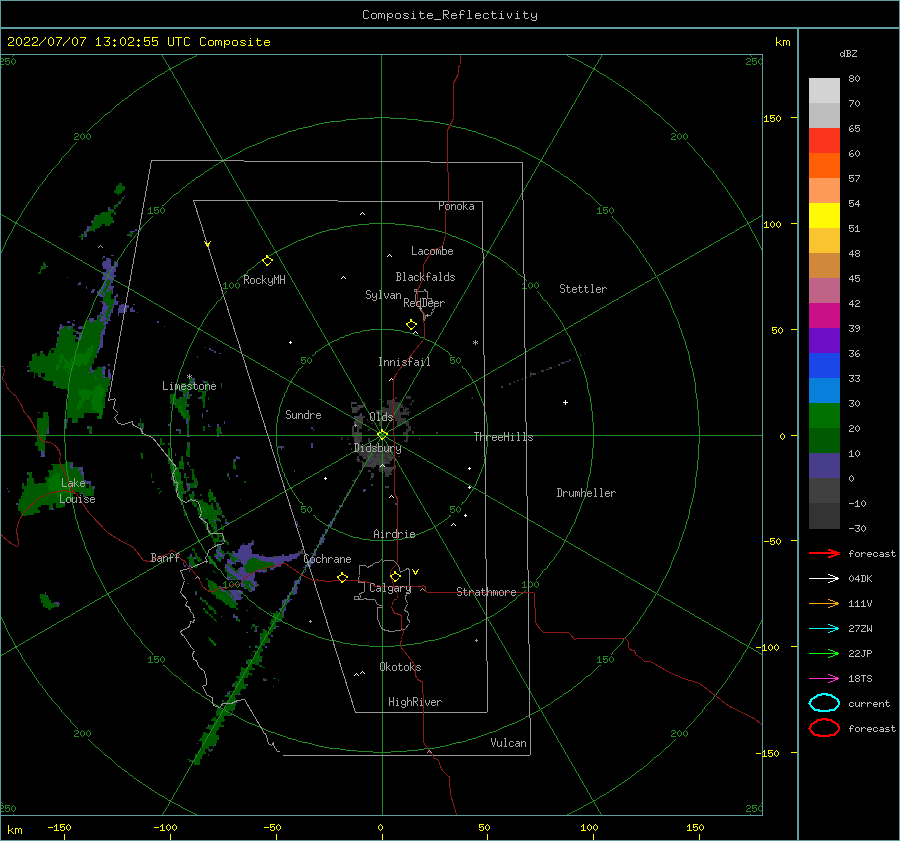Click the white 04DK arrow icon
Image resolution: width=900 pixels, height=841 pixels.
[x=824, y=578]
